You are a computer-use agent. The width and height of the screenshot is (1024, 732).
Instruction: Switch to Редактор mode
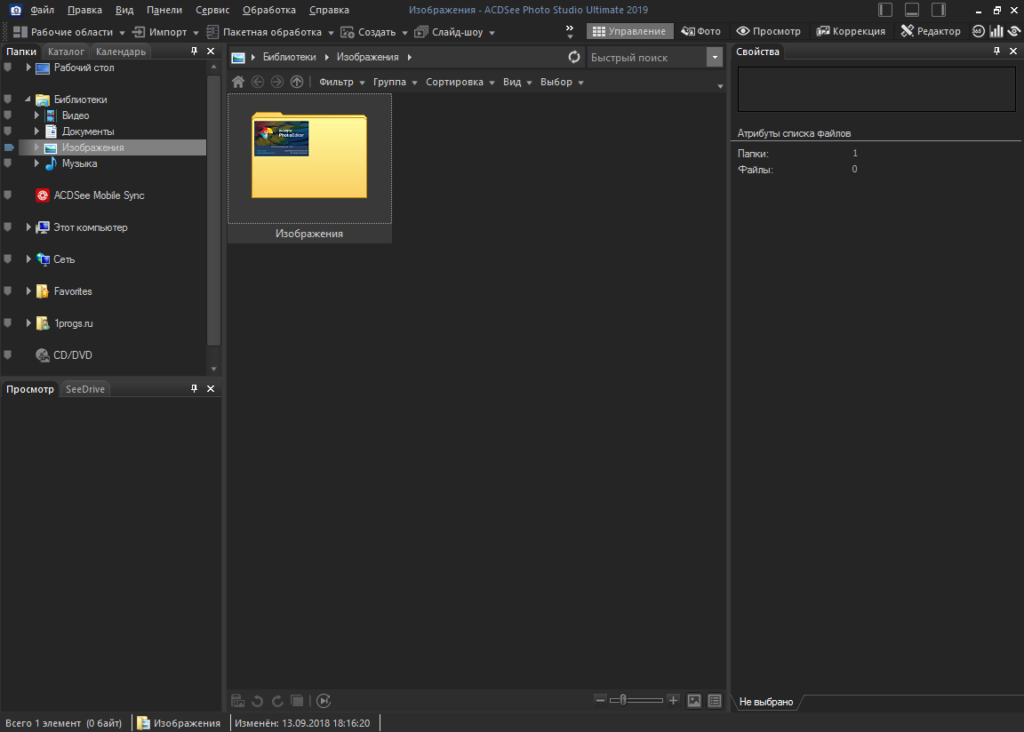(931, 31)
